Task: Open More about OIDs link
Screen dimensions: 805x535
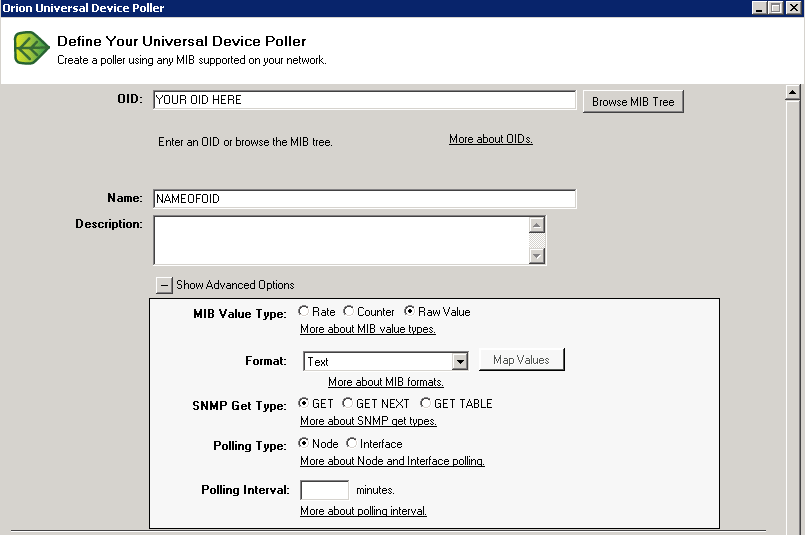Action: pos(491,139)
